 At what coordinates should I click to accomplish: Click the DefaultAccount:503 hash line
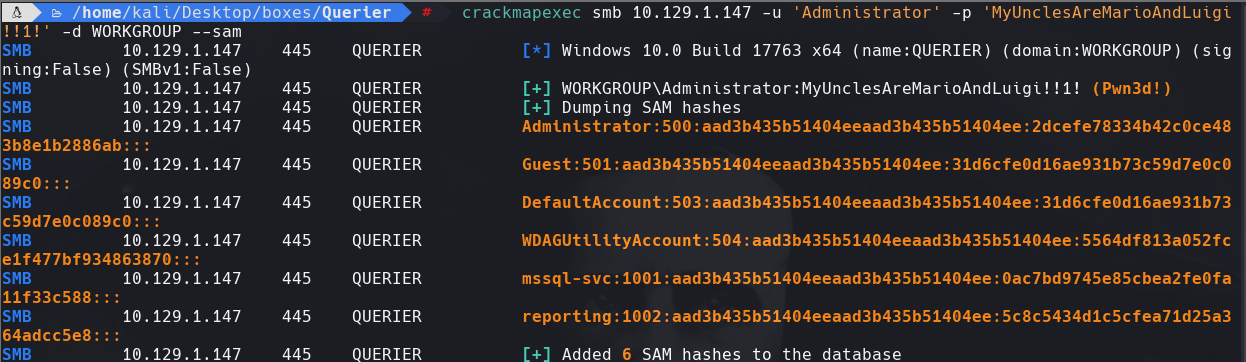pyautogui.click(x=877, y=202)
